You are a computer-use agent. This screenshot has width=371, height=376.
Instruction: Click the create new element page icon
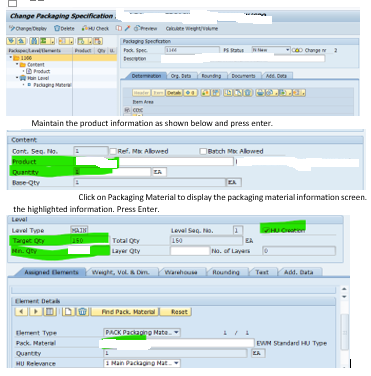pos(69,312)
